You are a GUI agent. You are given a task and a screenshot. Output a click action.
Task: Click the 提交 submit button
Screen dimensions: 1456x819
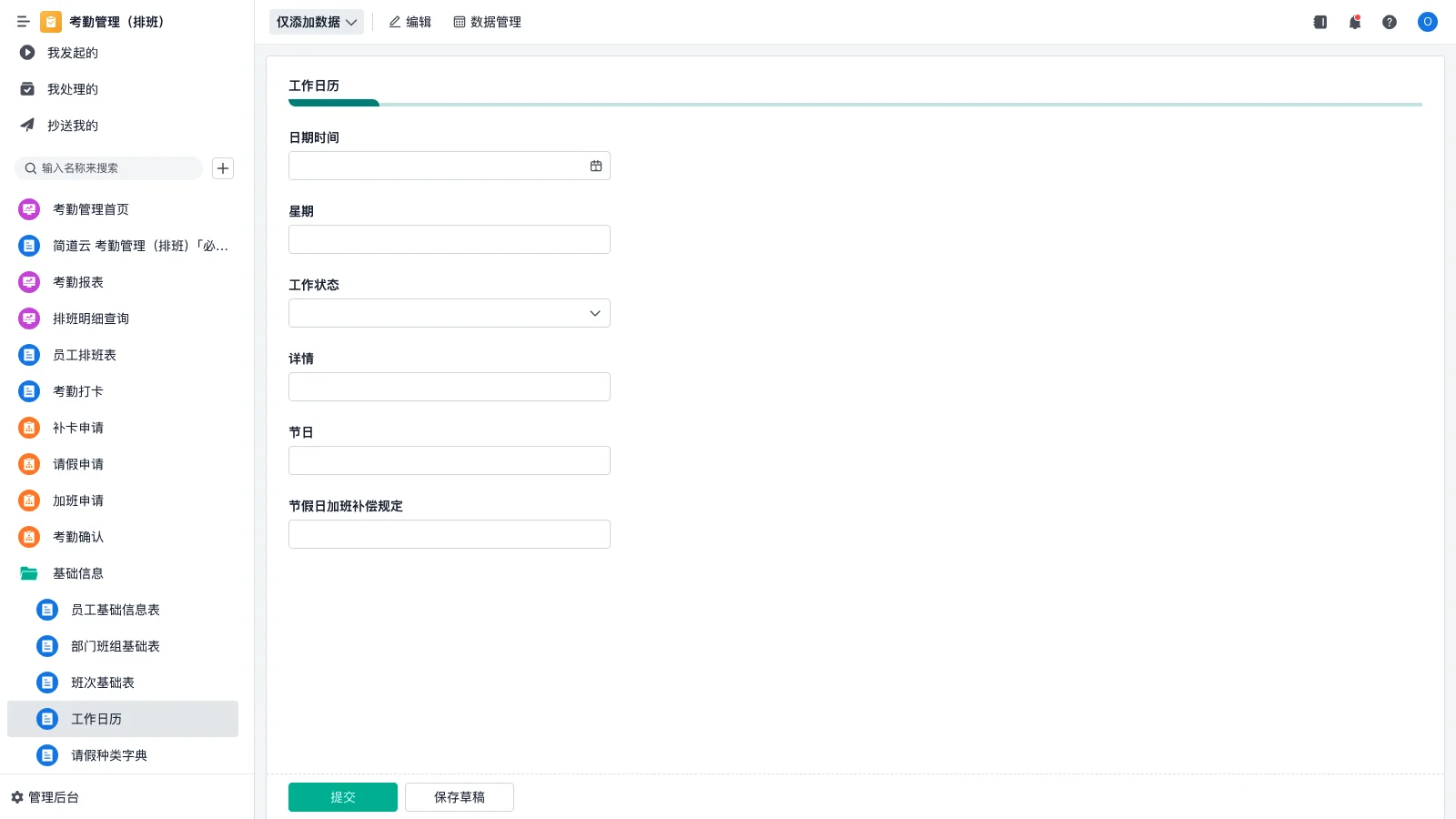pyautogui.click(x=342, y=796)
